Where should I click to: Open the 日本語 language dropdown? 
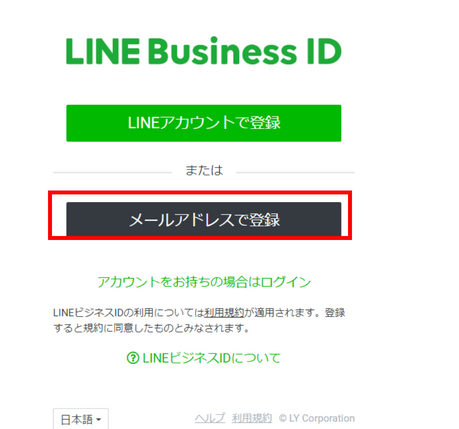pos(81,419)
